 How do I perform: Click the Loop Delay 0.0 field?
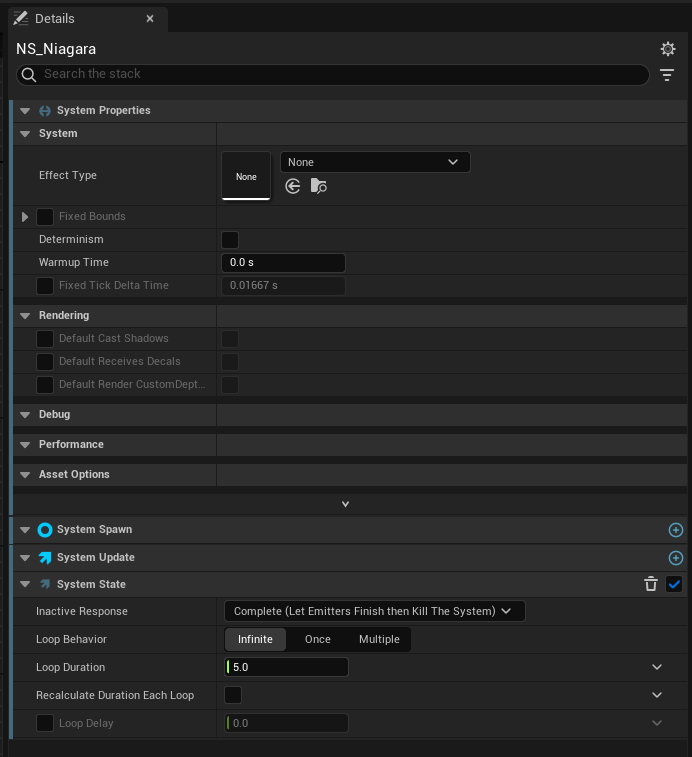click(286, 723)
